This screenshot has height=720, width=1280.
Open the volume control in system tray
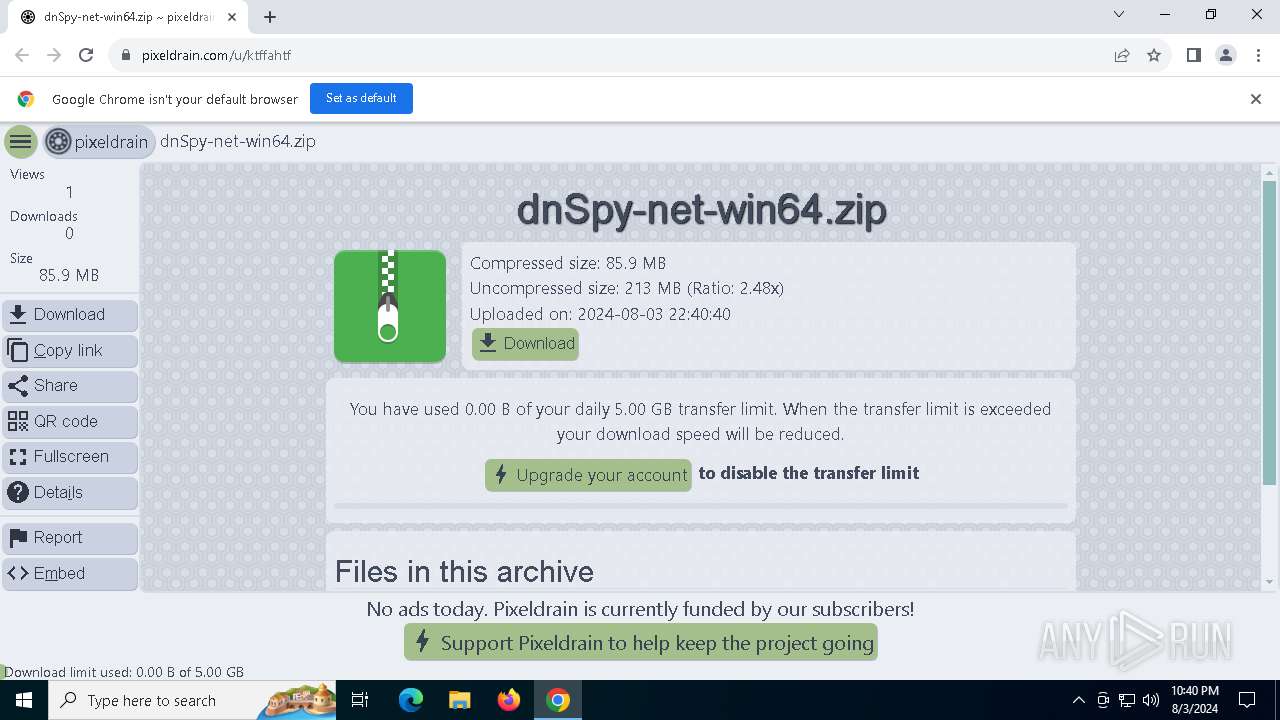tap(1150, 700)
